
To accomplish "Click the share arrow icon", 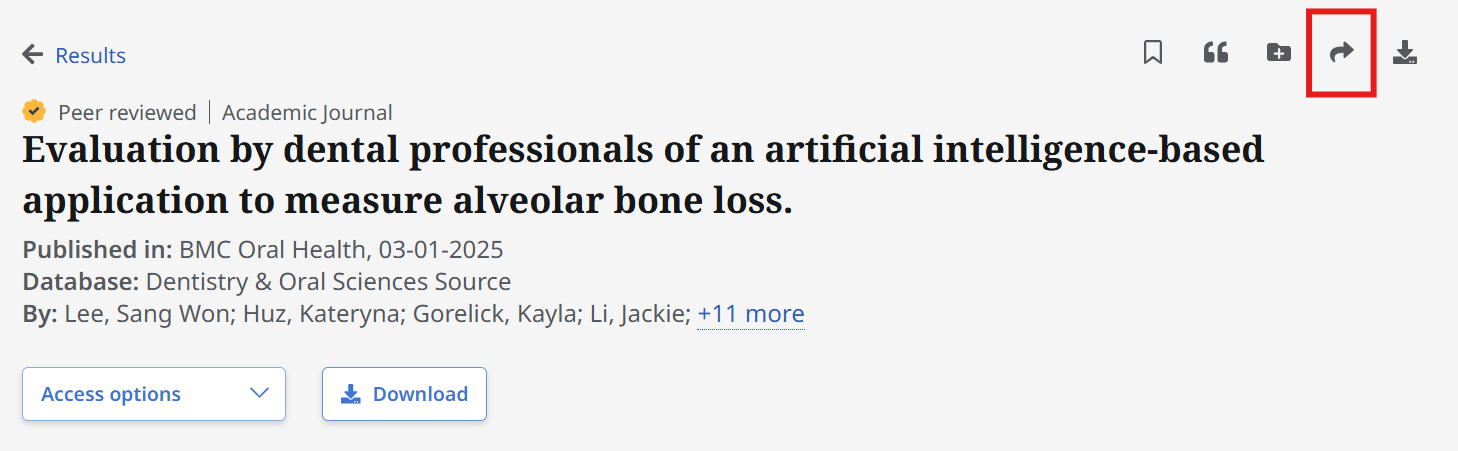I will (x=1341, y=53).
